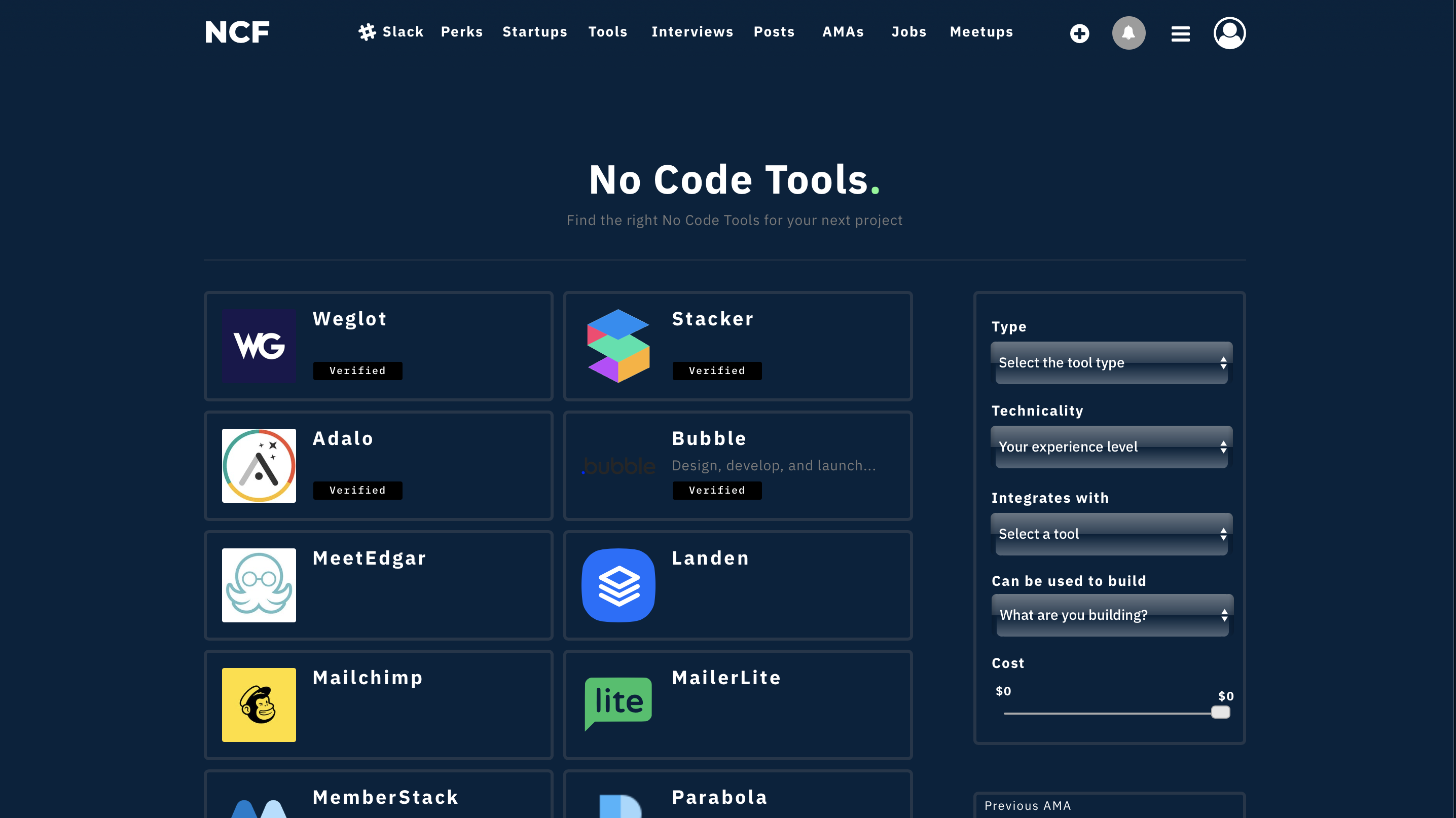Click the Cost slider handle
This screenshot has width=1456, height=818.
pos(1220,713)
